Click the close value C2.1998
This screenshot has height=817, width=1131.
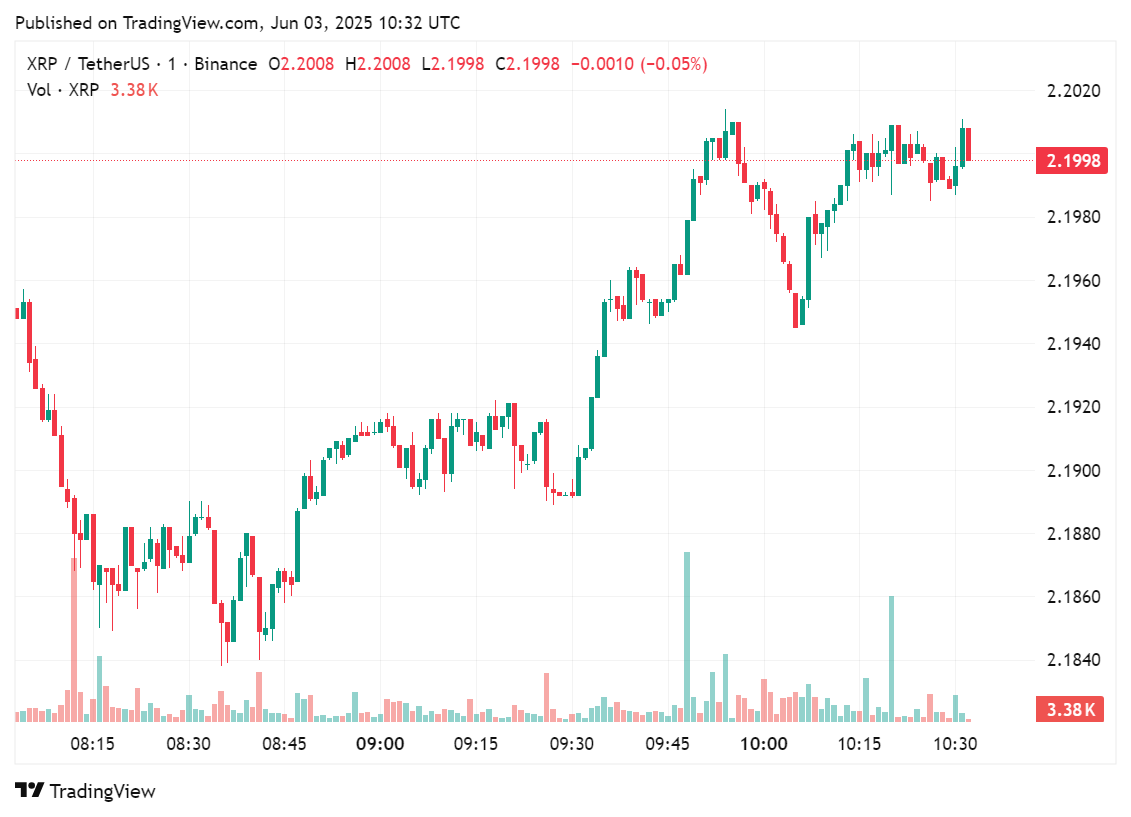[527, 64]
